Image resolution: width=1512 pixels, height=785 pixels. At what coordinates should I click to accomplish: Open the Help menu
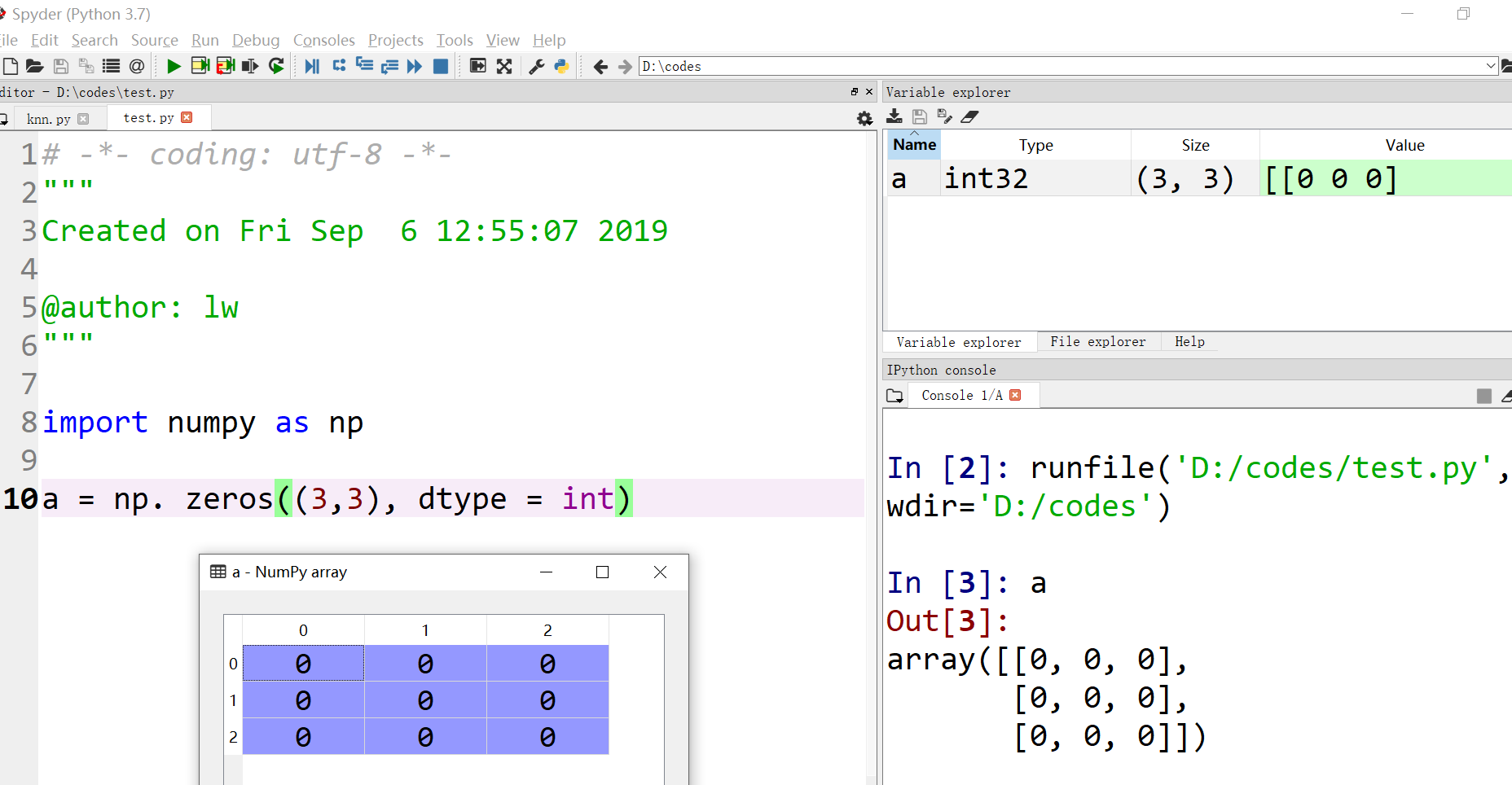(x=549, y=40)
